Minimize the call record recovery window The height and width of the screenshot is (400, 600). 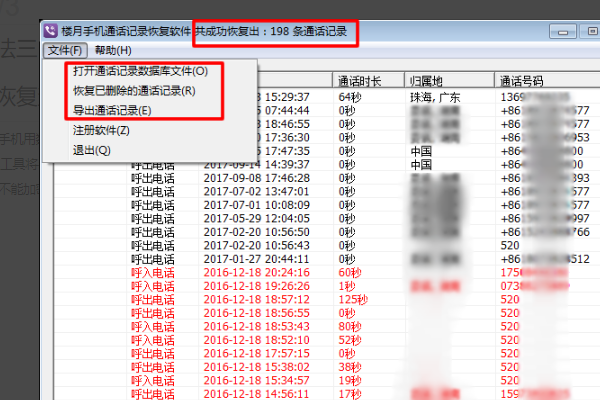(x=563, y=31)
